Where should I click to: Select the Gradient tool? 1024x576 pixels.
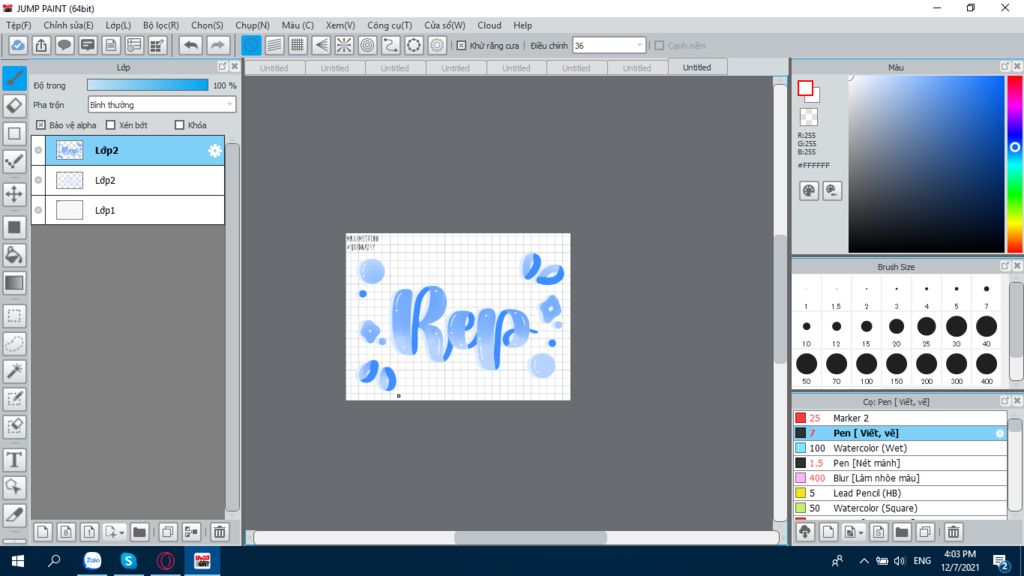click(x=14, y=283)
